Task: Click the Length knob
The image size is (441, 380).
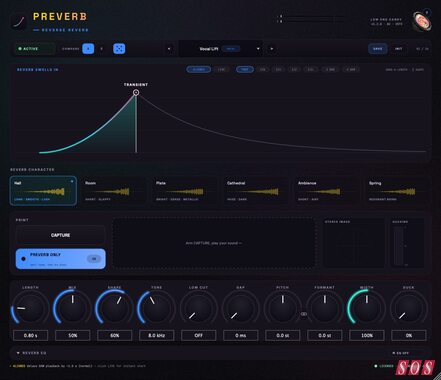Action: tap(30, 308)
